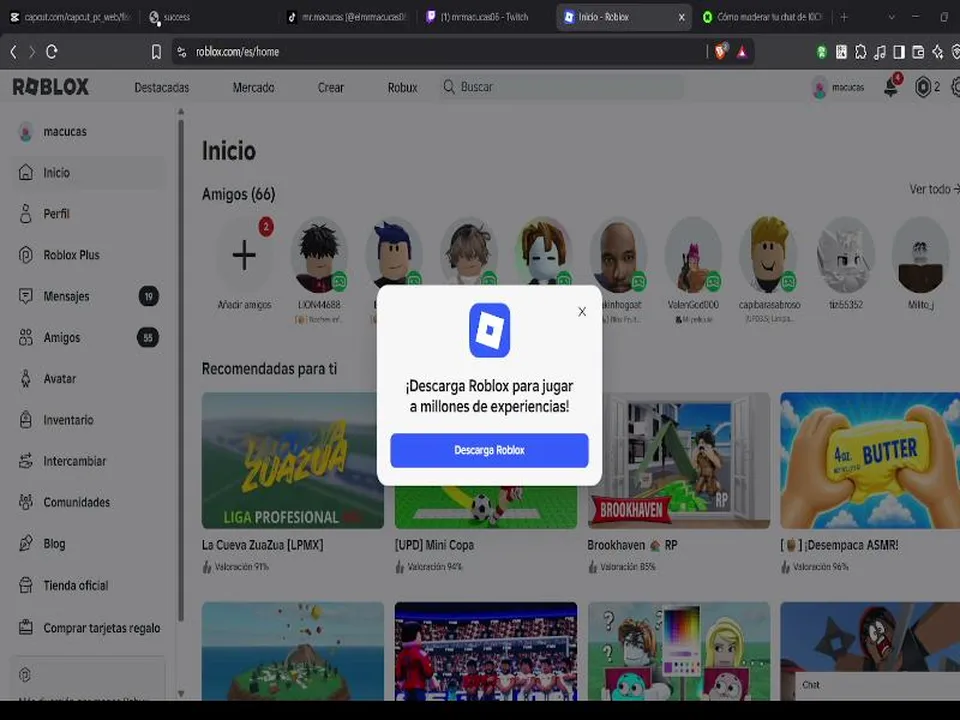The height and width of the screenshot is (720, 960).
Task: Open macucas profile in header
Action: pyautogui.click(x=838, y=88)
